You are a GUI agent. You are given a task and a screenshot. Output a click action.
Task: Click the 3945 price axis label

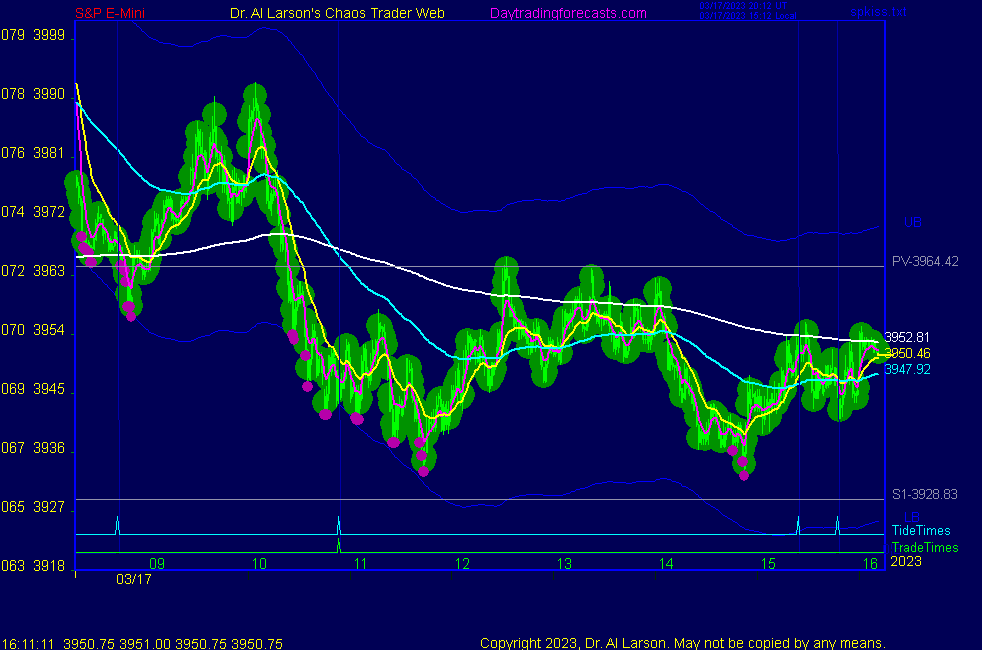coord(49,389)
